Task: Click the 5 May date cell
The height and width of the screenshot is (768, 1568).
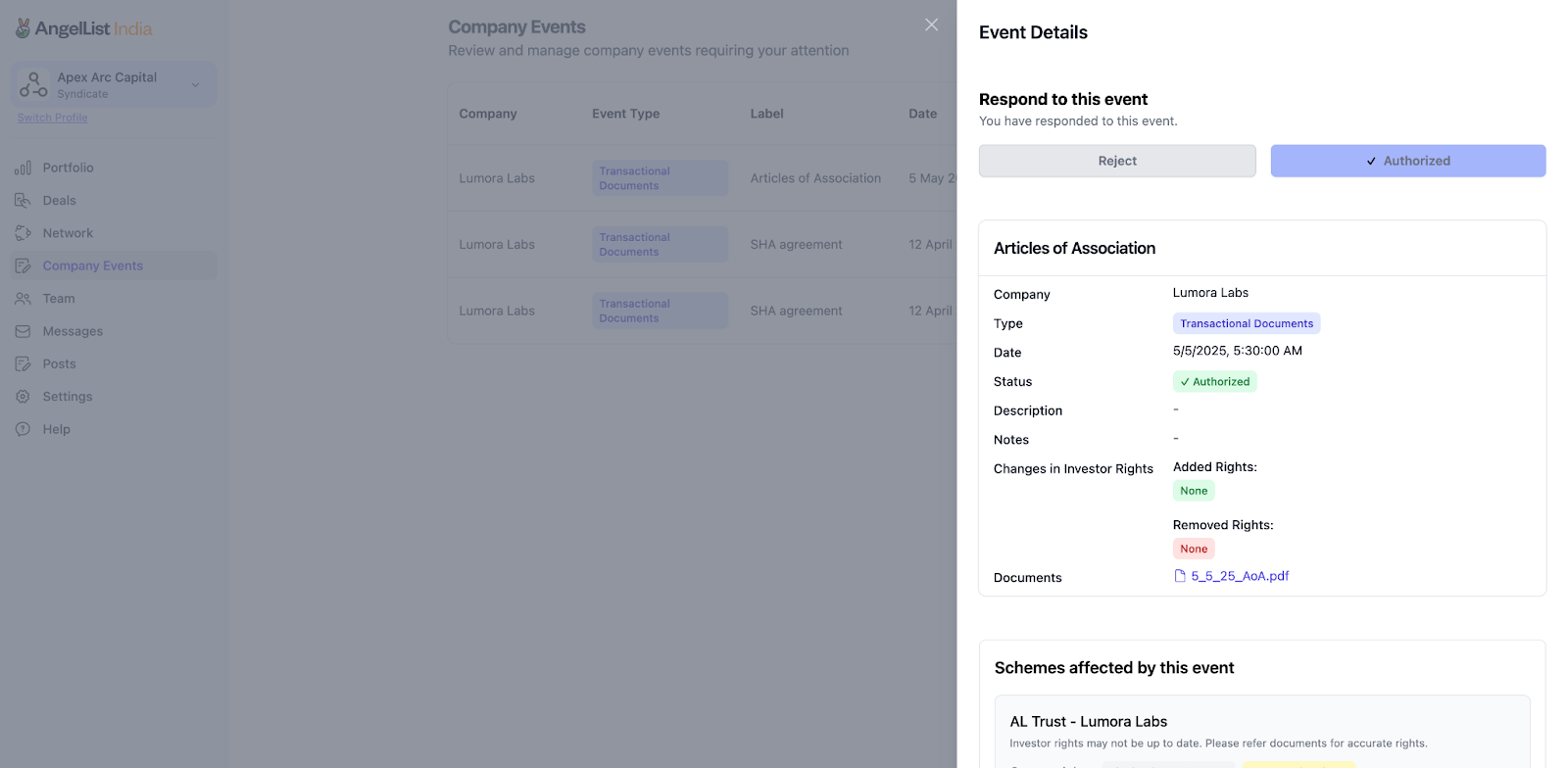Action: 932,178
